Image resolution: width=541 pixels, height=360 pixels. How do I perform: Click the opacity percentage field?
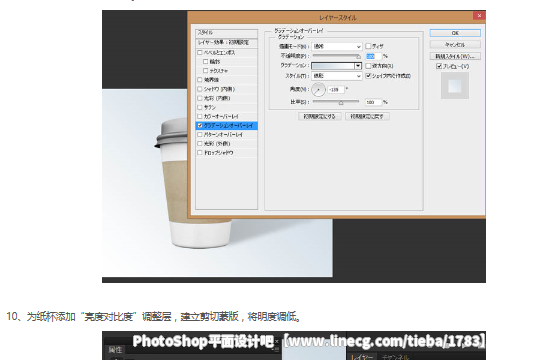coord(374,56)
